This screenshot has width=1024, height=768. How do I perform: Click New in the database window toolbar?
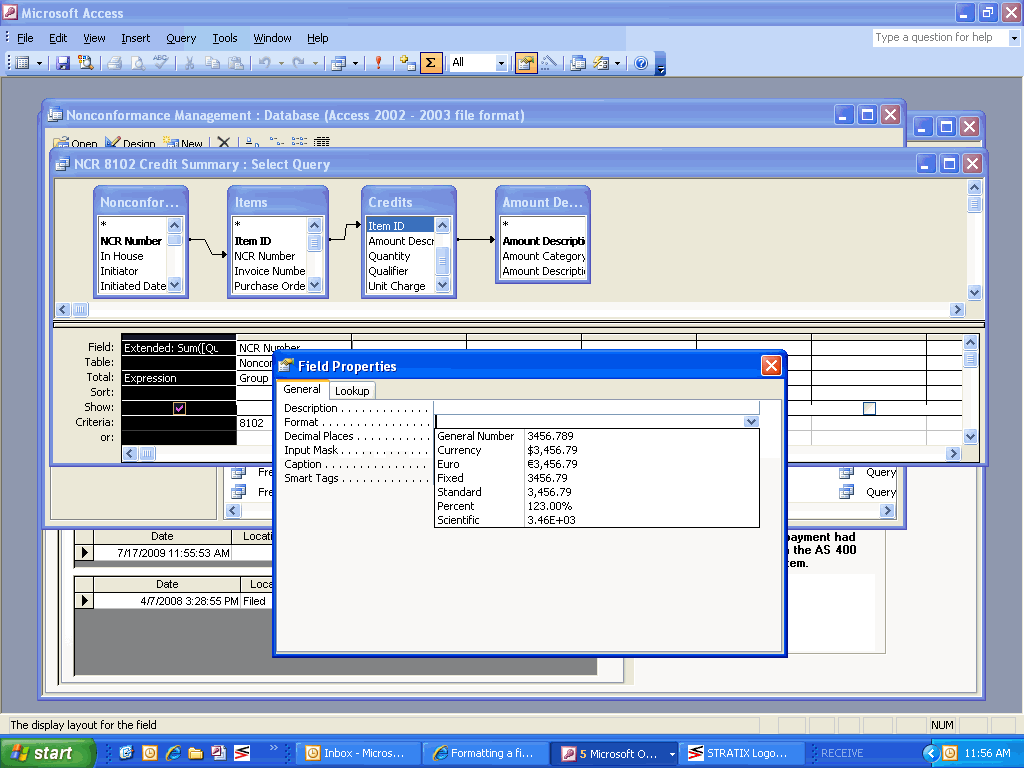pyautogui.click(x=184, y=143)
